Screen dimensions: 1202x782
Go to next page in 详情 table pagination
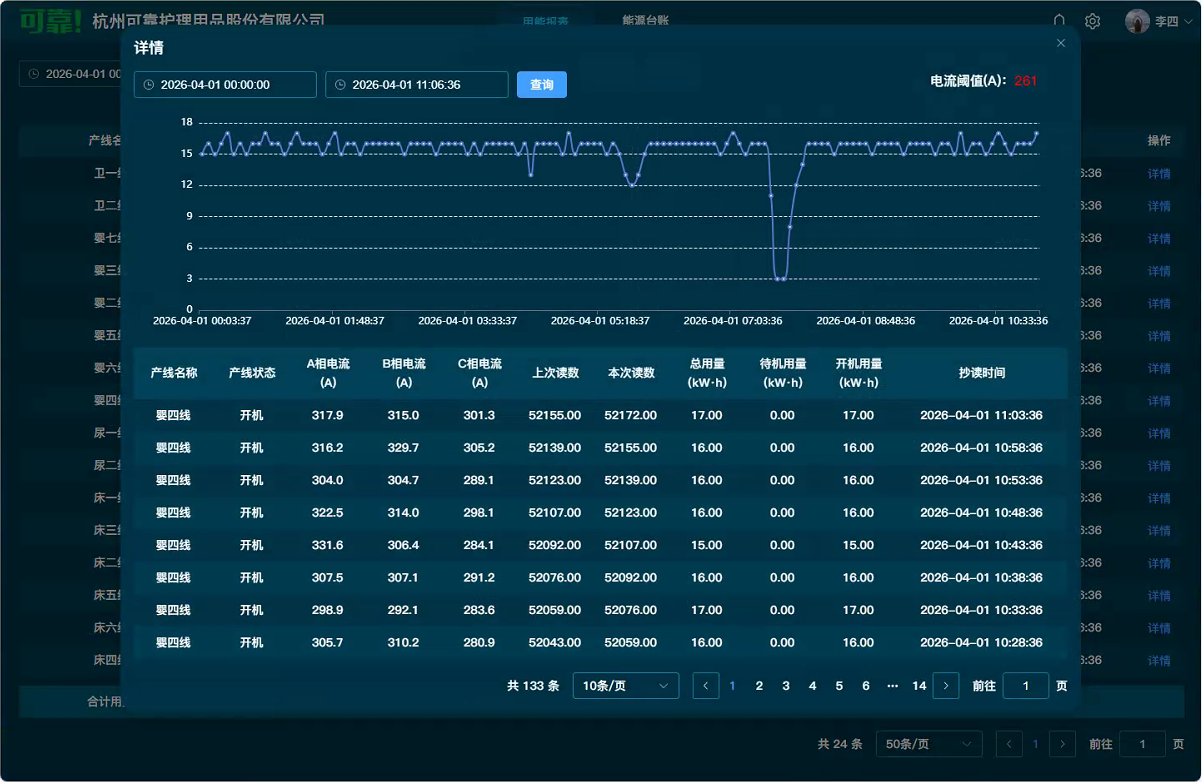click(x=946, y=686)
